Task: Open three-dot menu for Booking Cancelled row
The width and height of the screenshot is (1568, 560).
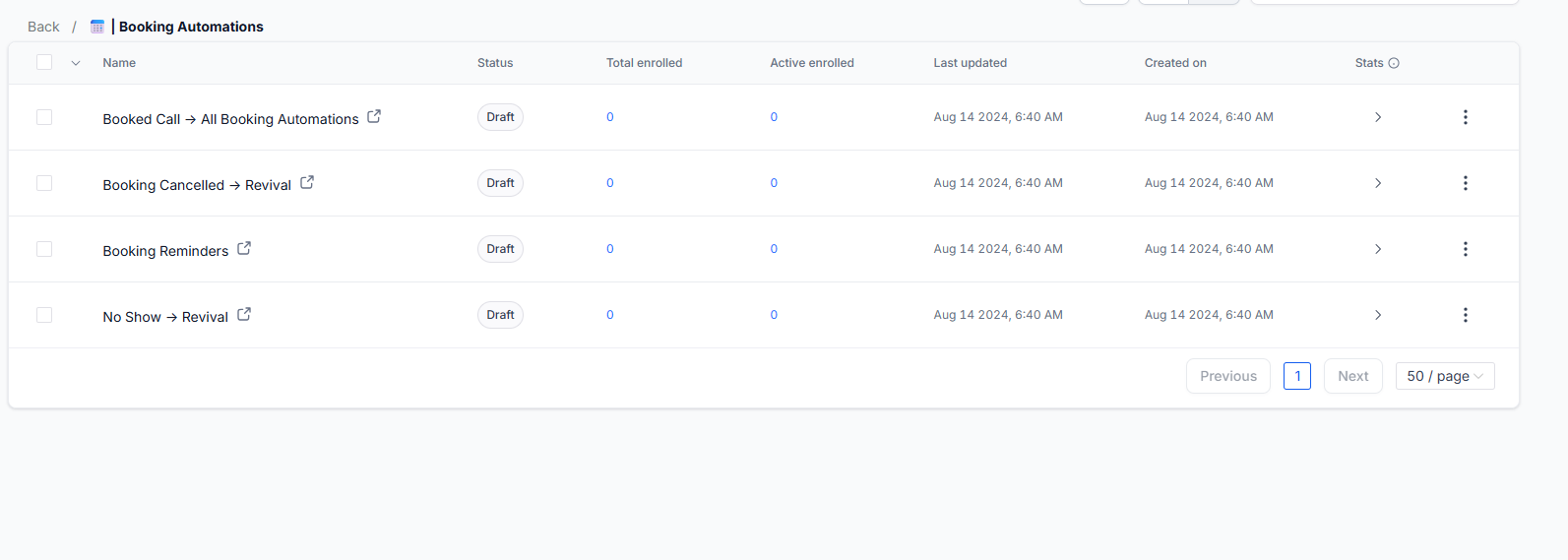Action: pos(1465,183)
